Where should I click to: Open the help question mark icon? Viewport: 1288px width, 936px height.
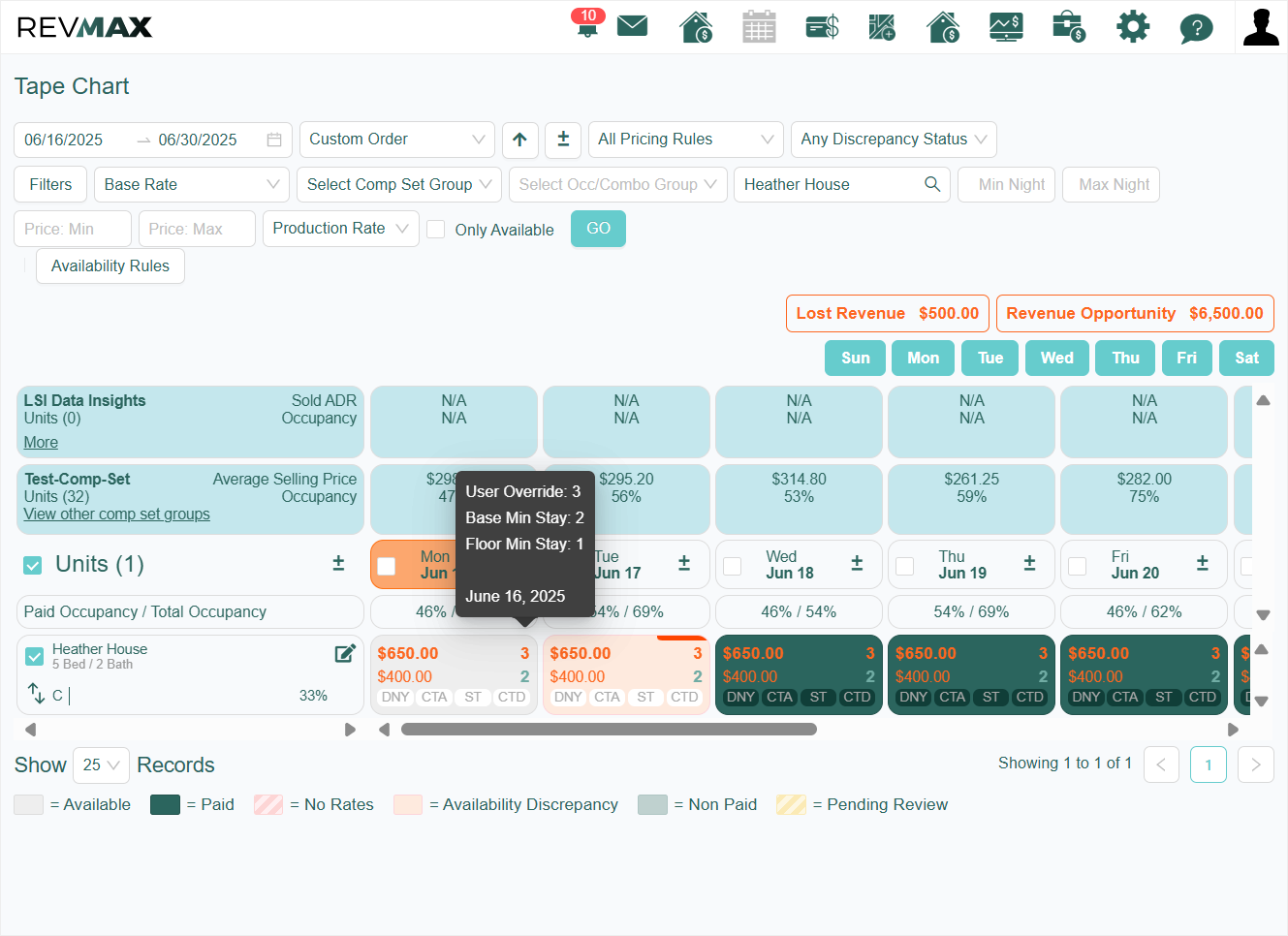pos(1196,27)
